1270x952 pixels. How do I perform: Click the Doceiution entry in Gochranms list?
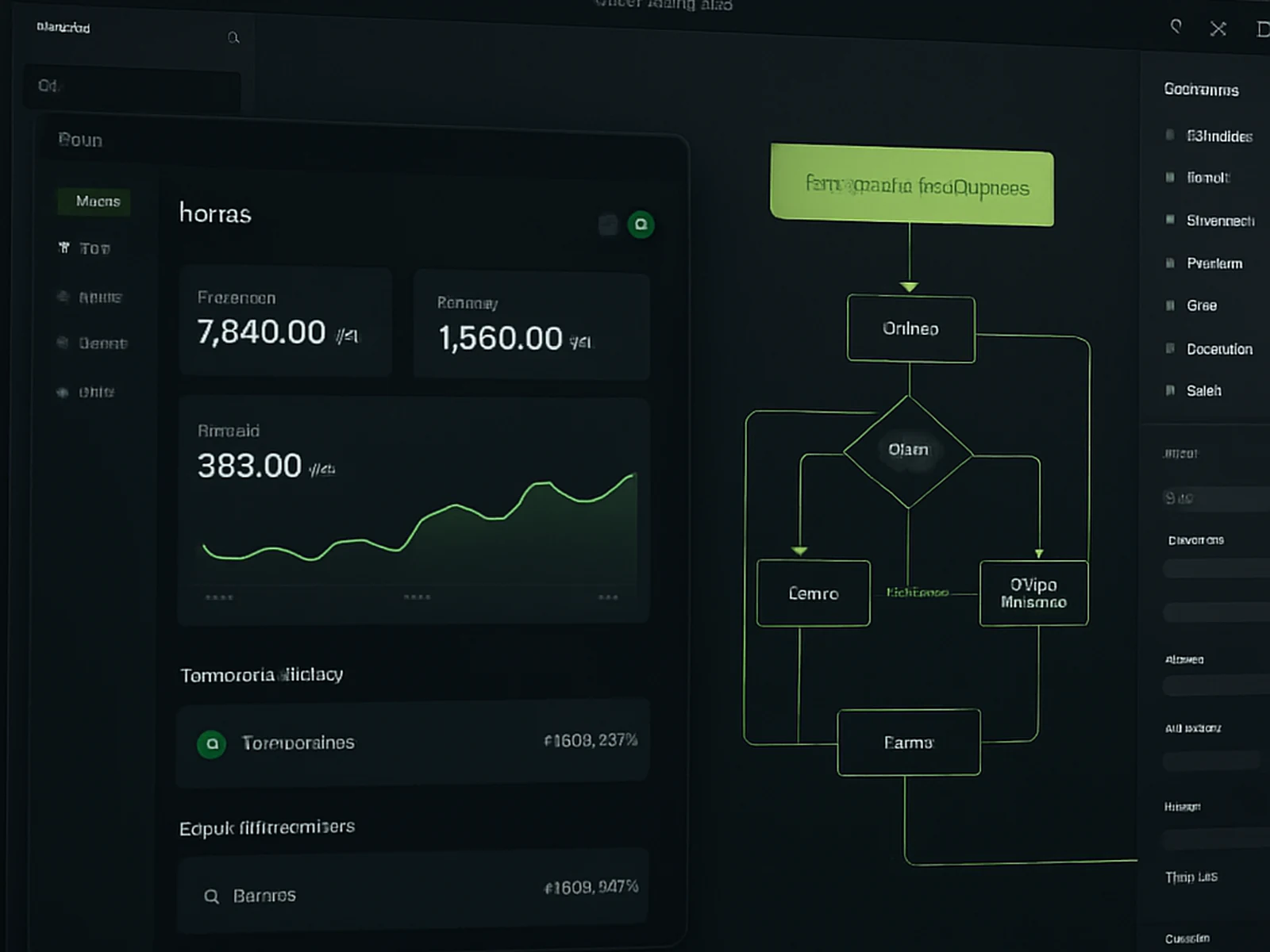coord(1219,349)
